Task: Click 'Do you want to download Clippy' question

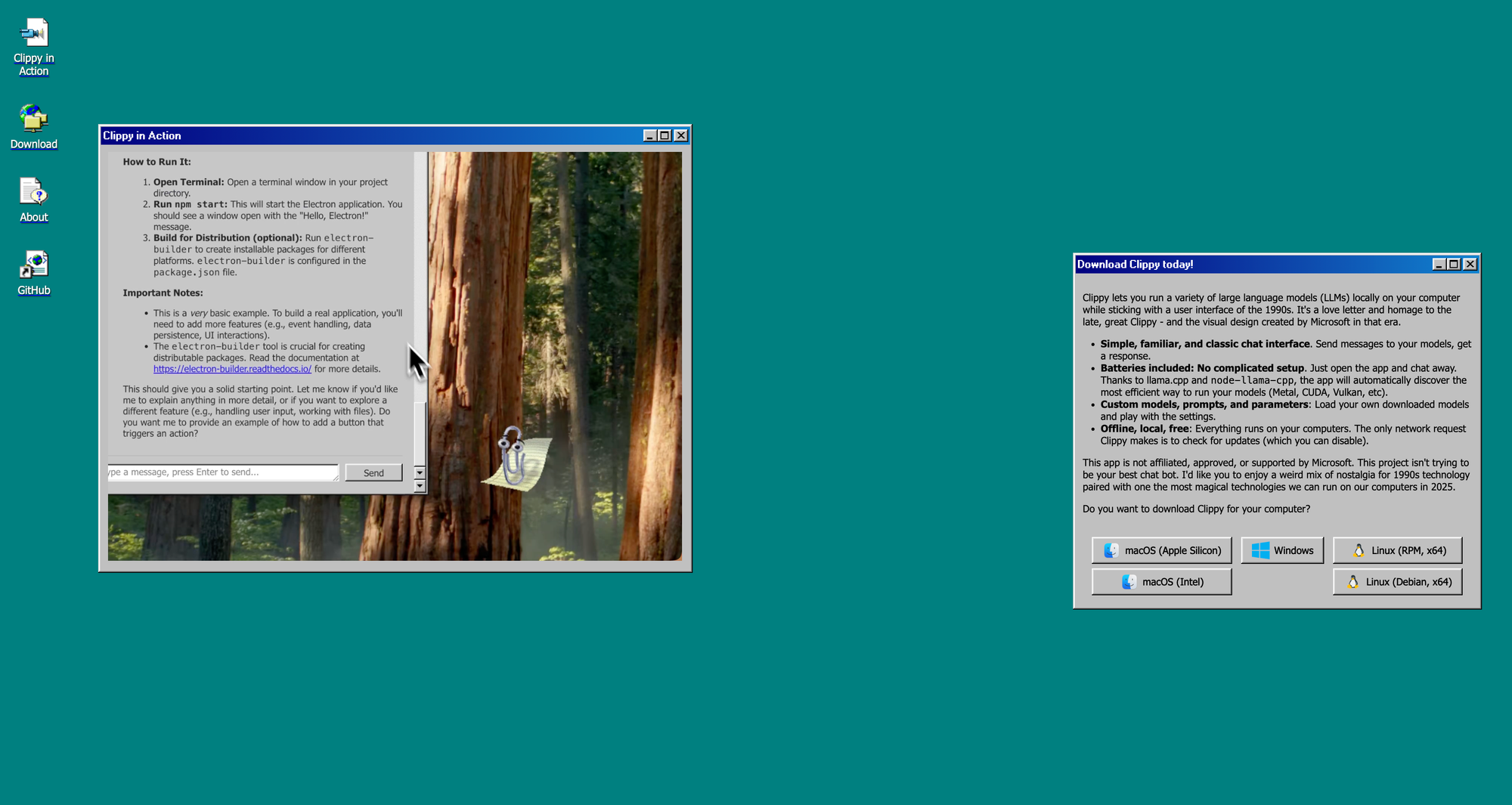Action: tap(1196, 509)
